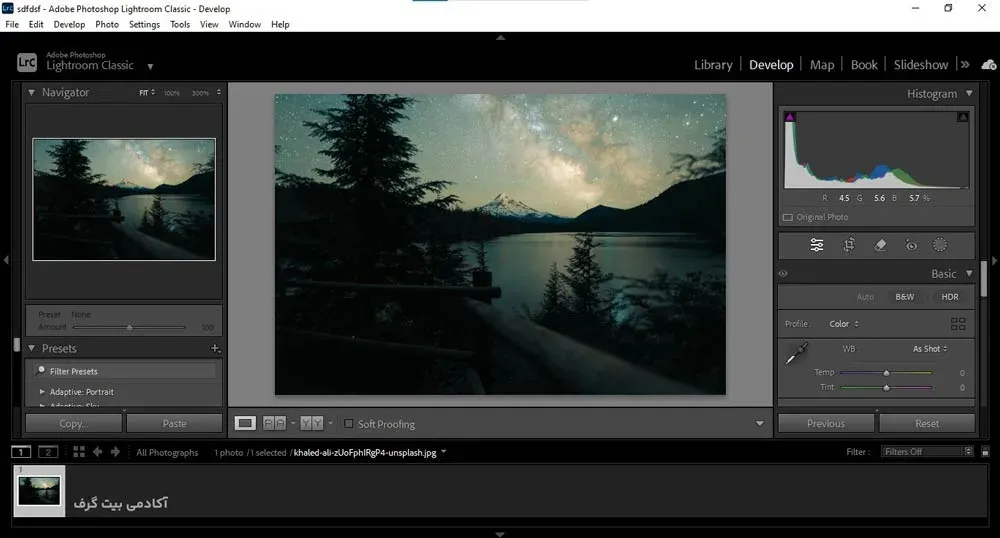Hide the top module picker panel

[501, 38]
